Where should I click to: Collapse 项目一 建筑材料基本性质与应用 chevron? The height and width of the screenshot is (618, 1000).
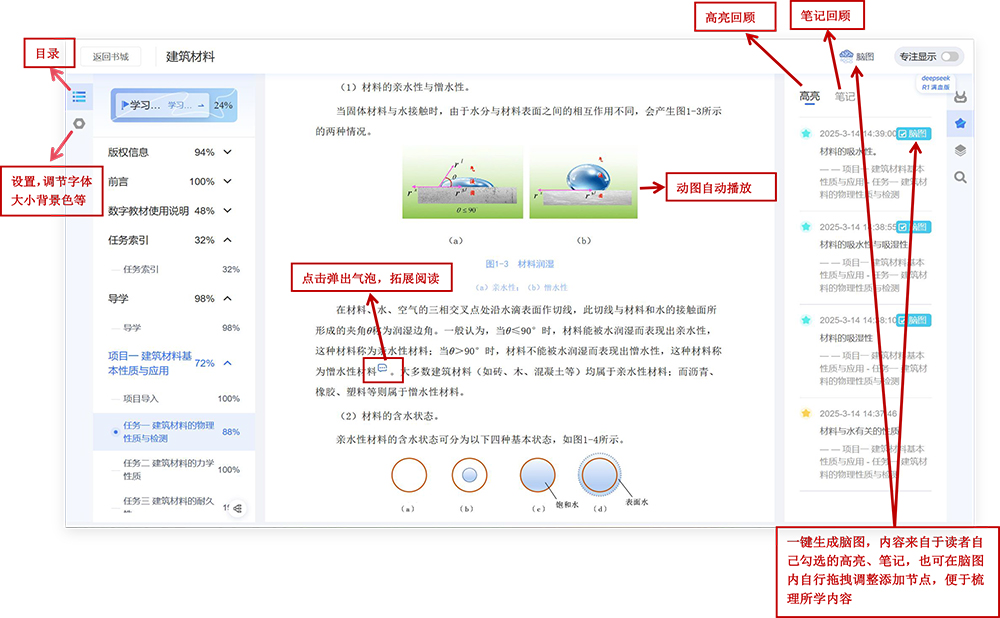coord(228,363)
